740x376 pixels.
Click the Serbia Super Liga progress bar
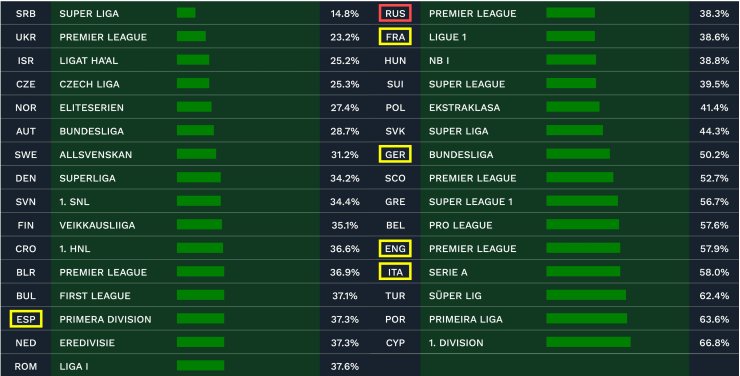click(186, 13)
